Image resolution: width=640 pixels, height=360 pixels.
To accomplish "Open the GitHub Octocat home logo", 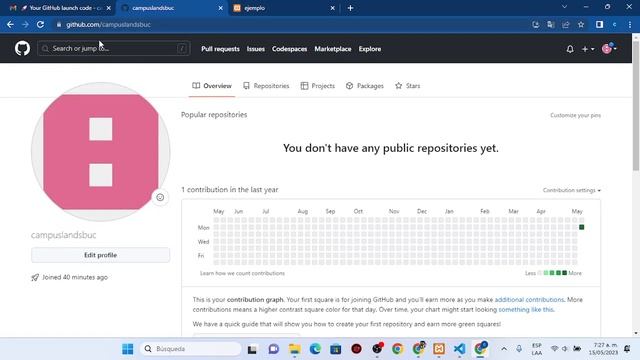I will click(x=22, y=49).
